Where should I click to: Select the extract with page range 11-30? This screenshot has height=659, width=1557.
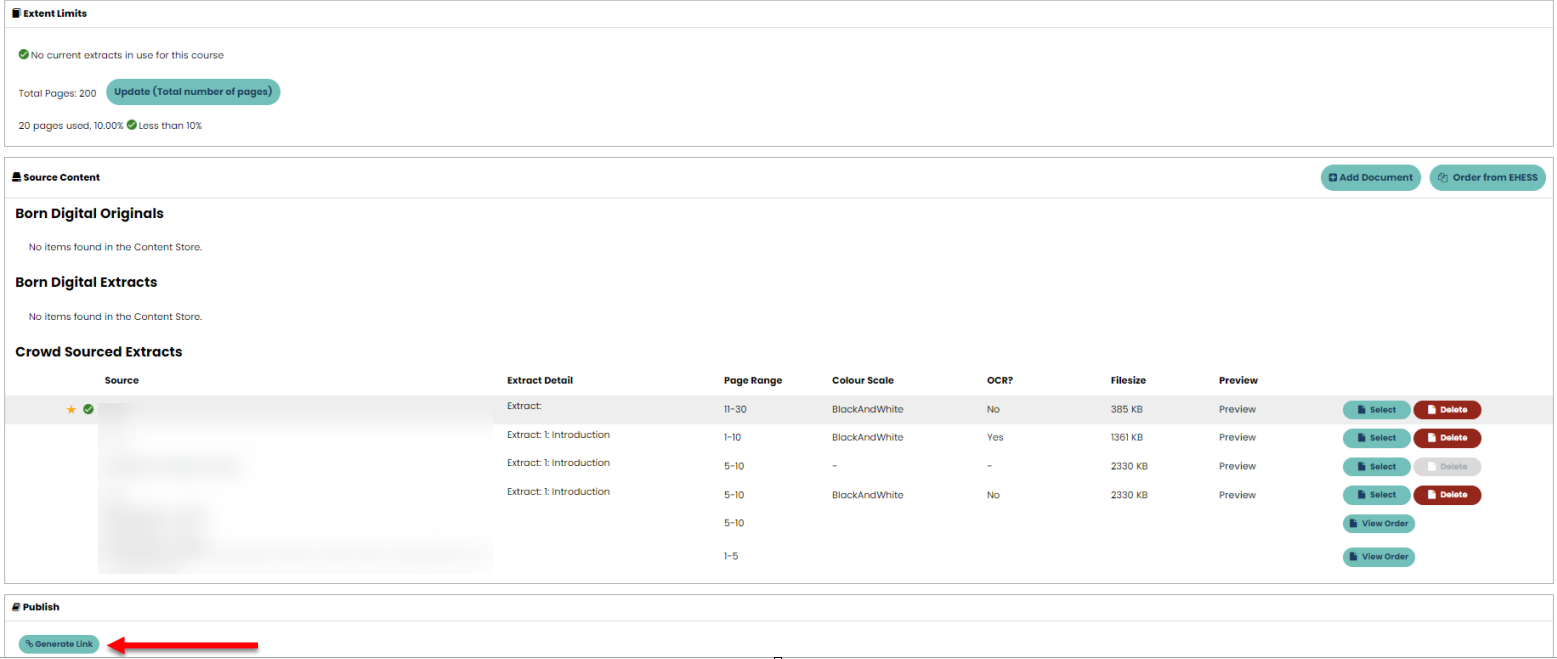[1376, 410]
